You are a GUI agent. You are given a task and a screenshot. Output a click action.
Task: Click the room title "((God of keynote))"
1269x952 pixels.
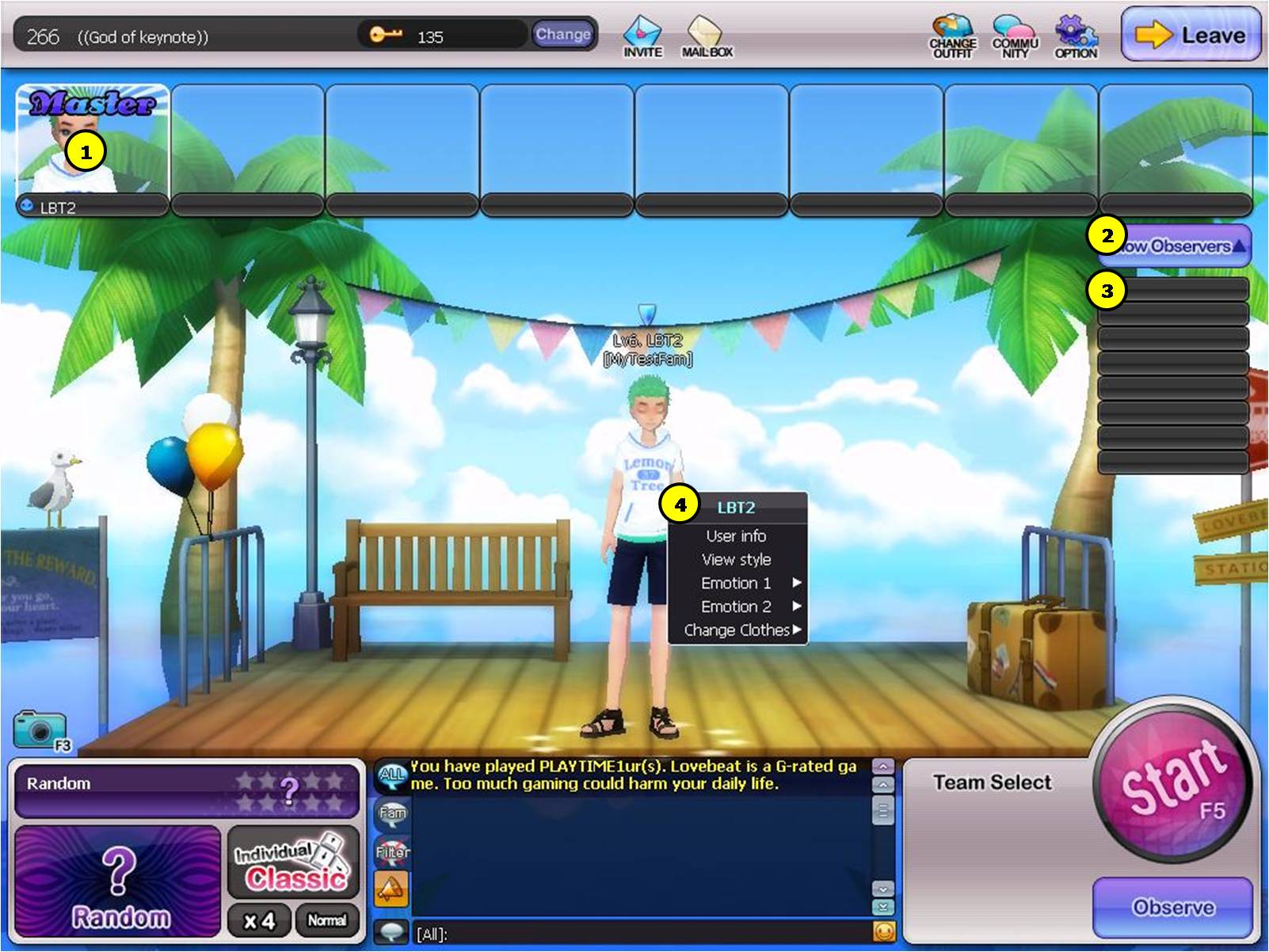point(143,36)
